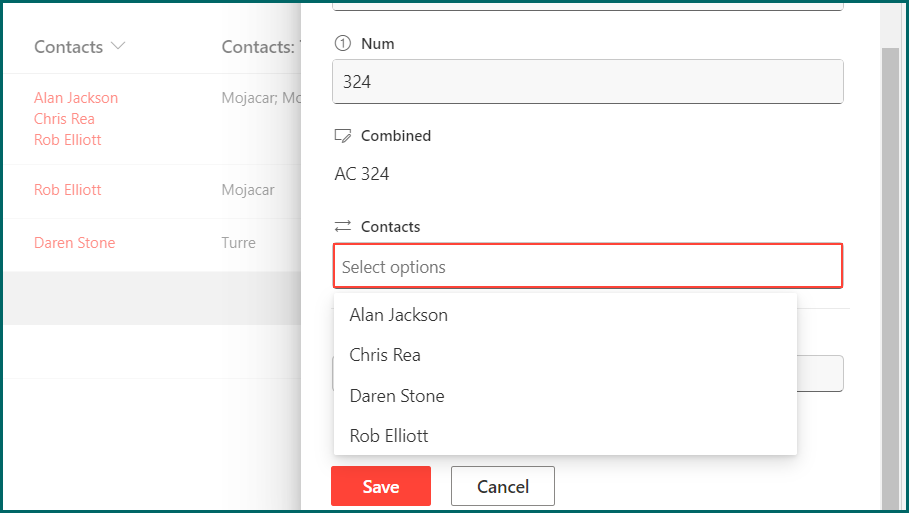Open the Select options combo box
The image size is (909, 513).
[587, 267]
